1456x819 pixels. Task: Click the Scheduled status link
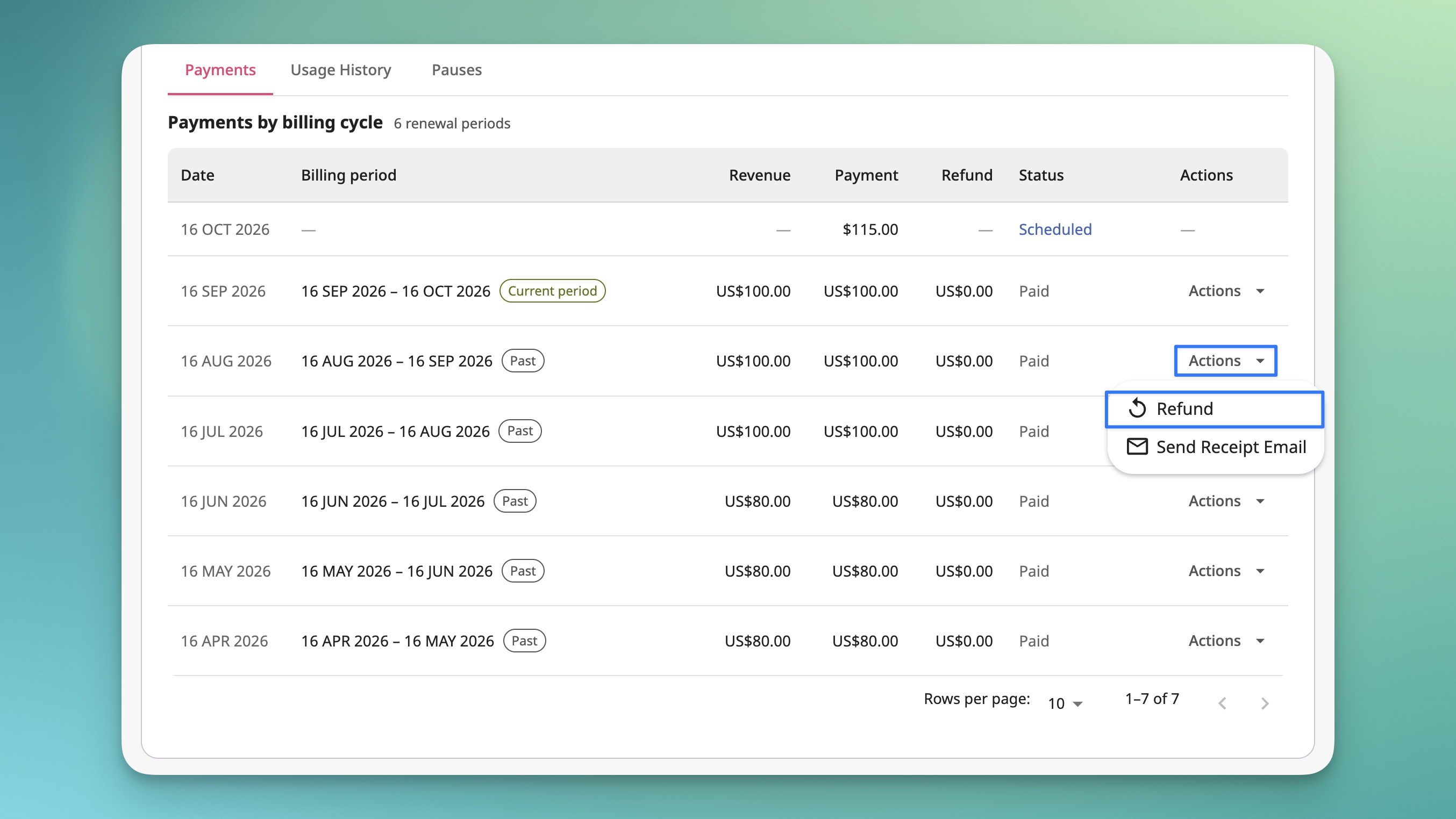click(x=1055, y=229)
